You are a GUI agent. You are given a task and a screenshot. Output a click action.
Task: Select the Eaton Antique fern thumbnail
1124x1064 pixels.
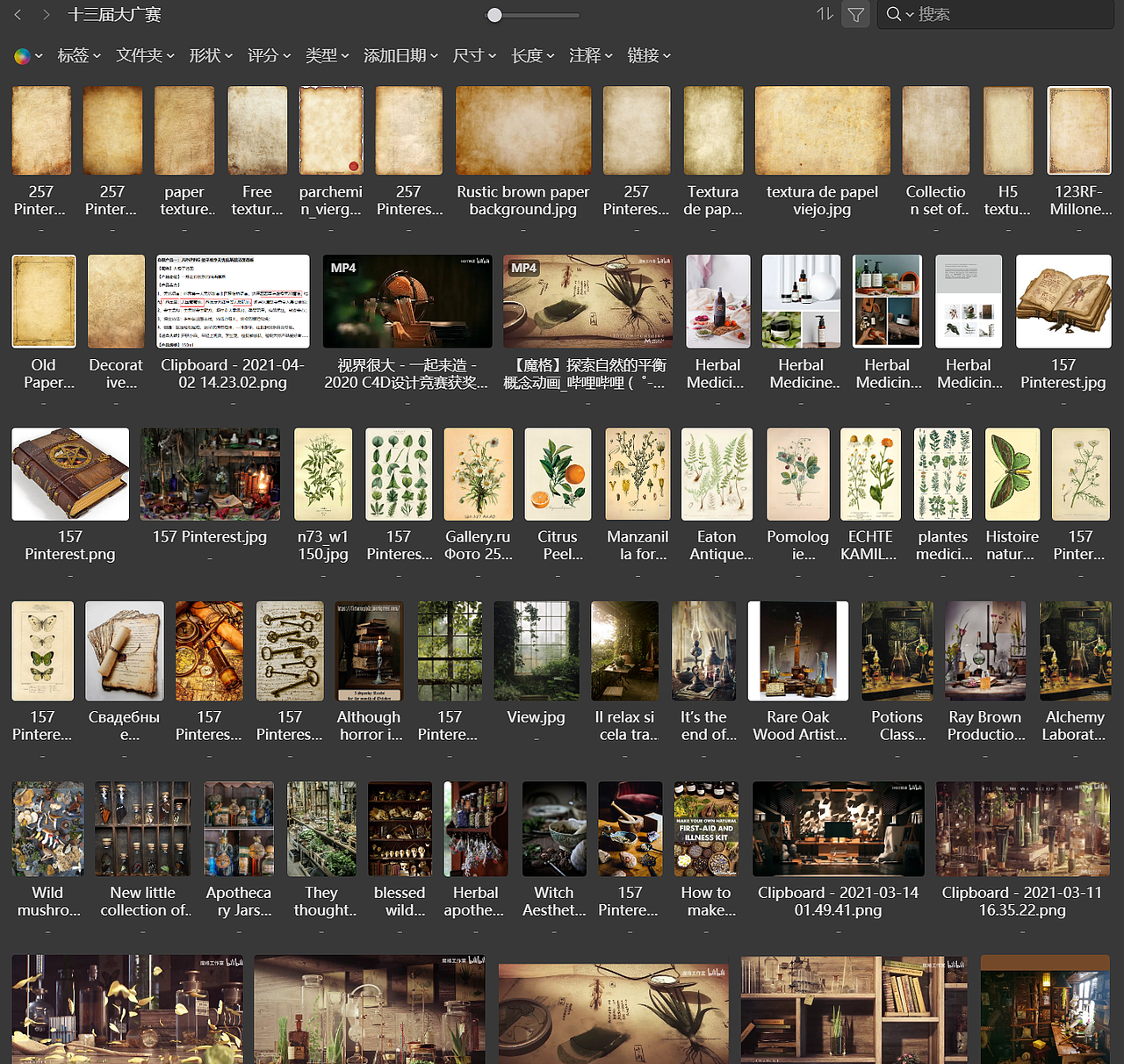tap(717, 474)
